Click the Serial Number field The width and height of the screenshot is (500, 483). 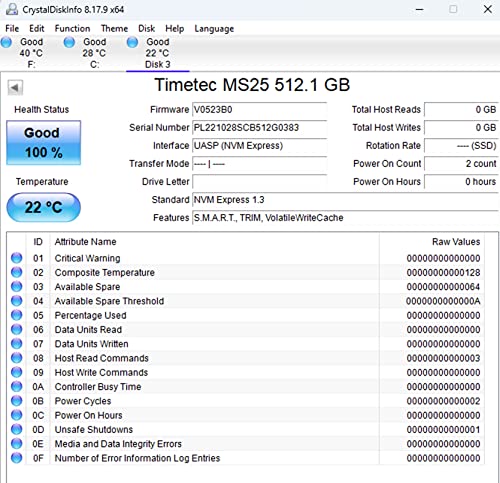point(259,128)
